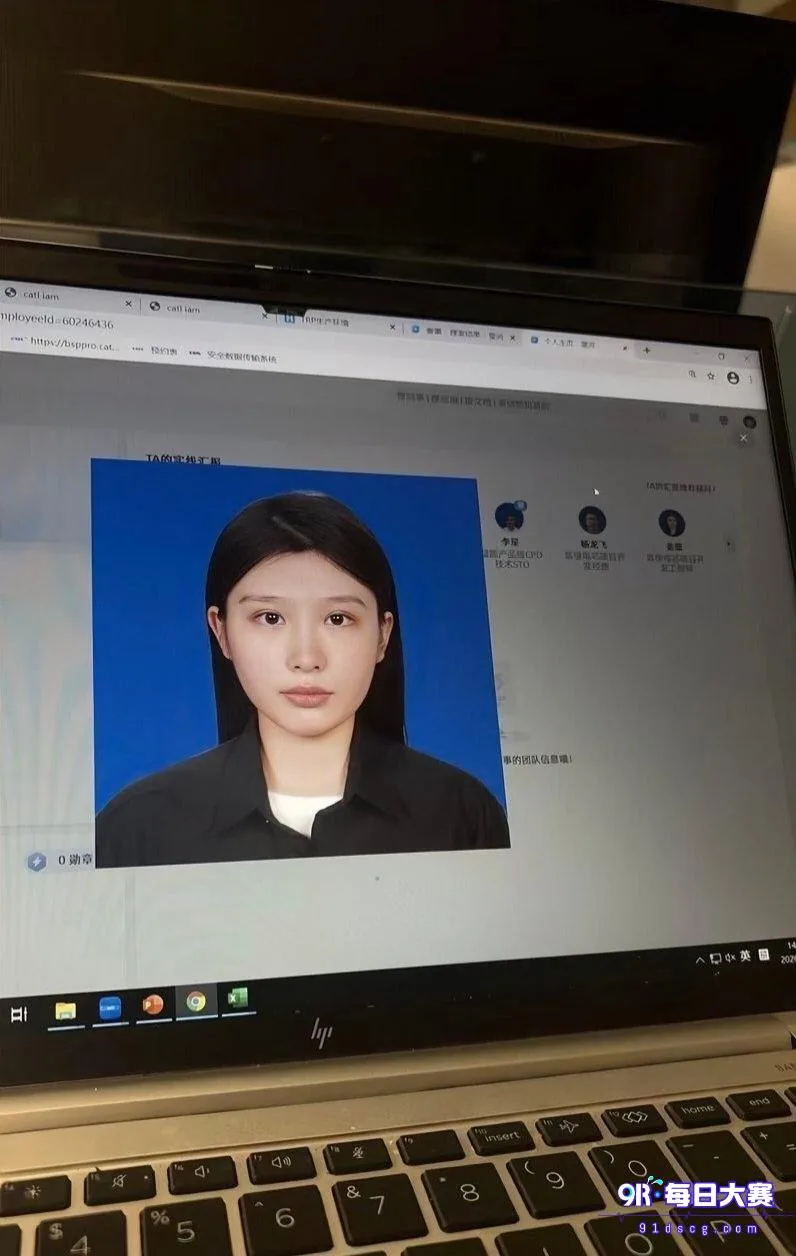Image resolution: width=796 pixels, height=1256 pixels.
Task: Open a new browser tab with plus button
Action: click(x=647, y=350)
